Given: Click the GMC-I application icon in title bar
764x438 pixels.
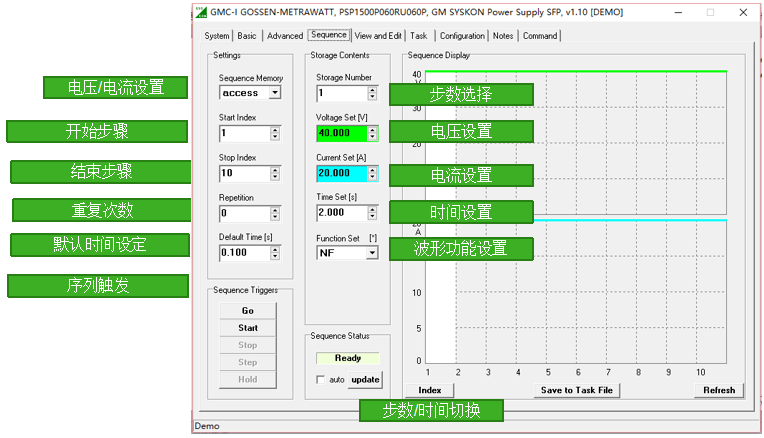Looking at the screenshot, I should tap(200, 12).
